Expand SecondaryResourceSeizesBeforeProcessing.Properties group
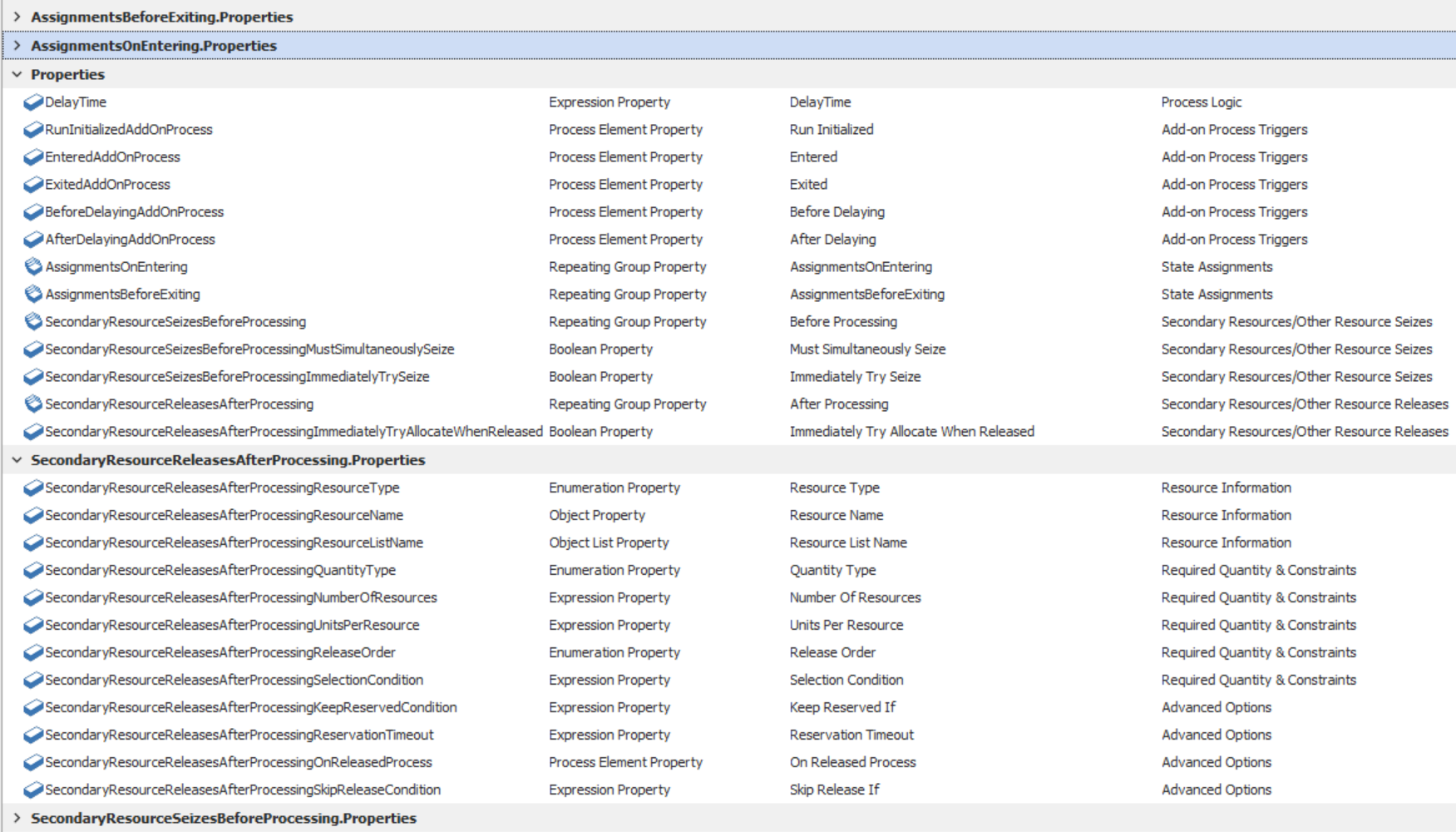 click(17, 818)
